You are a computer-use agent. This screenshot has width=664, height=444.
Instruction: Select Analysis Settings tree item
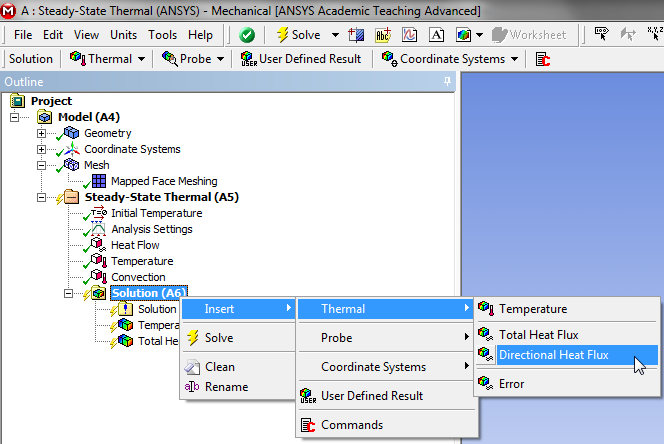coord(152,229)
